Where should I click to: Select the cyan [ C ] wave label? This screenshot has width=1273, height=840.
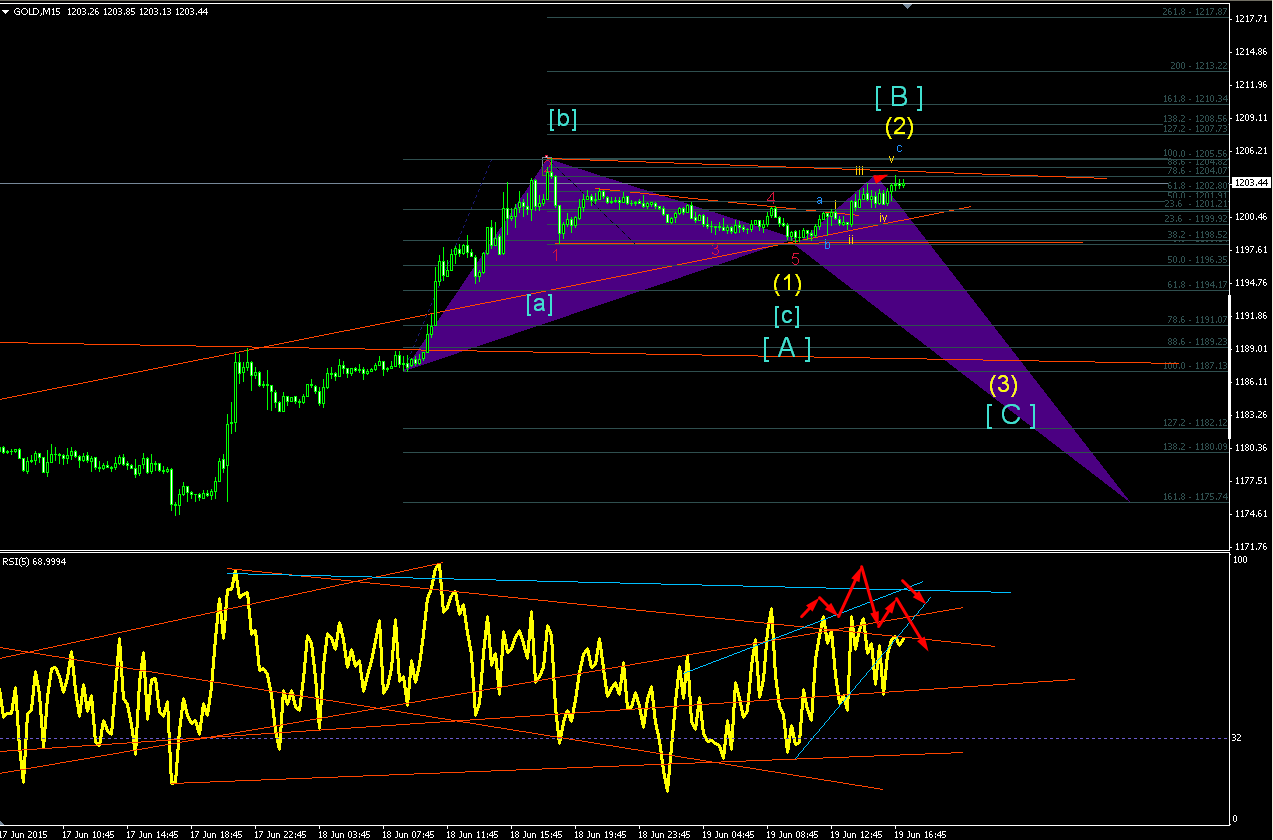coord(1010,415)
